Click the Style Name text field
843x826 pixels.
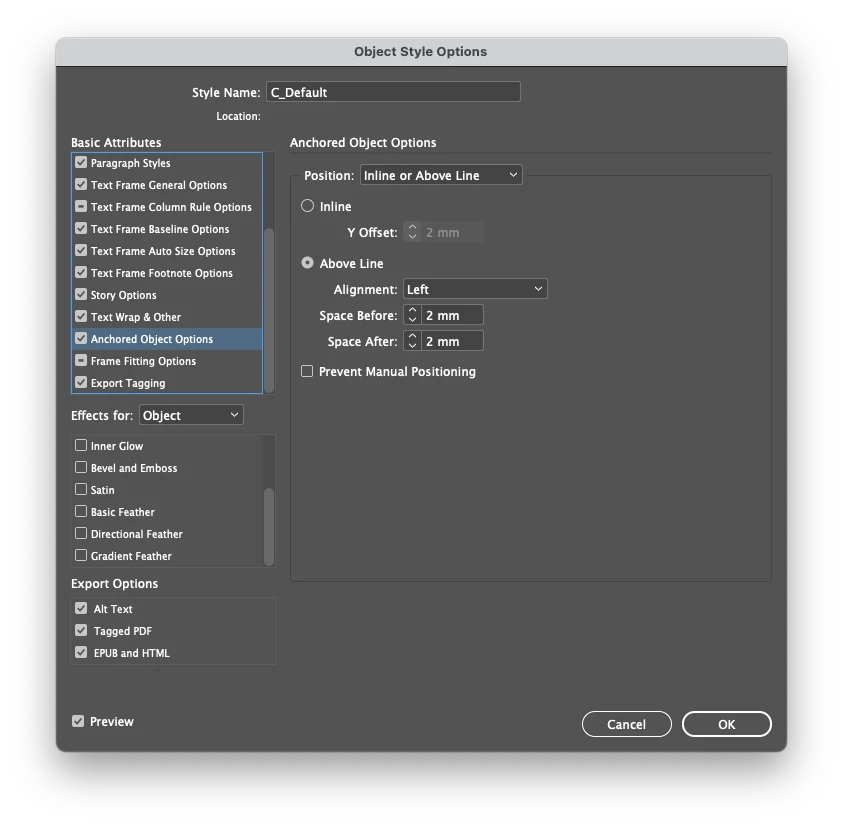[393, 92]
